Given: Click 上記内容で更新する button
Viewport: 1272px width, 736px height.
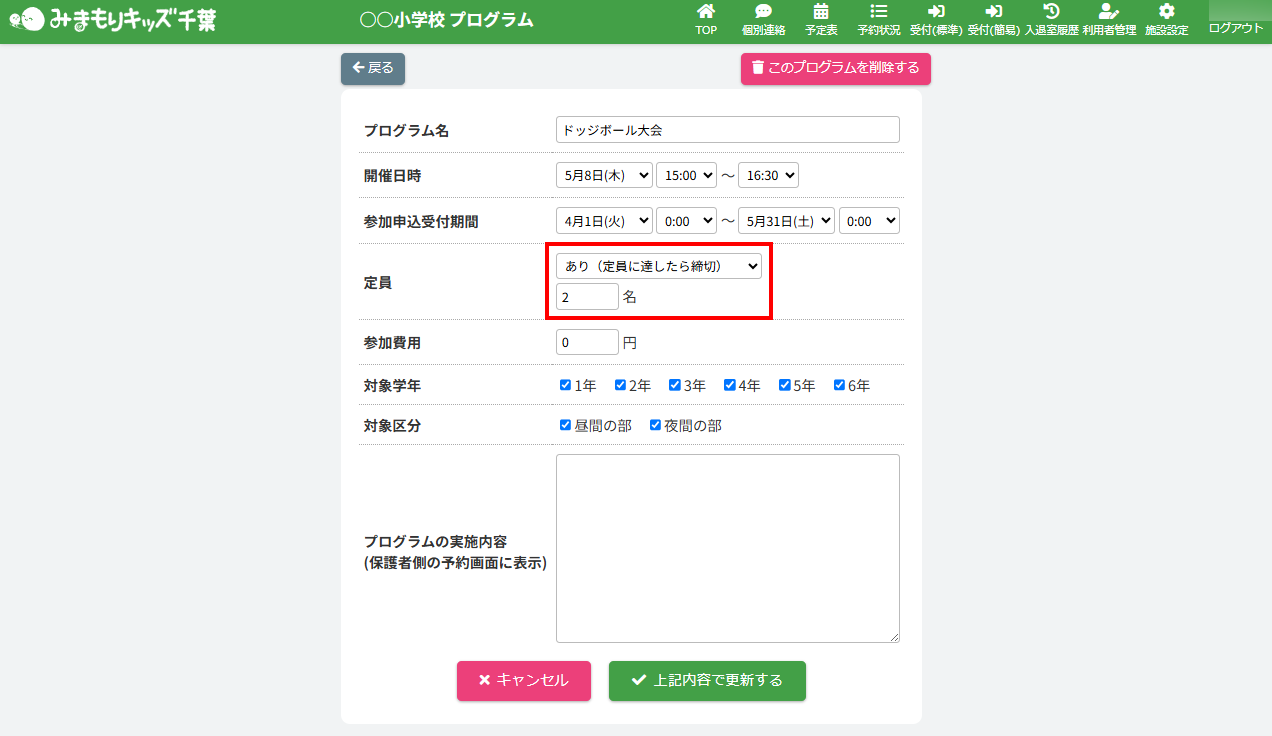Looking at the screenshot, I should click(707, 681).
